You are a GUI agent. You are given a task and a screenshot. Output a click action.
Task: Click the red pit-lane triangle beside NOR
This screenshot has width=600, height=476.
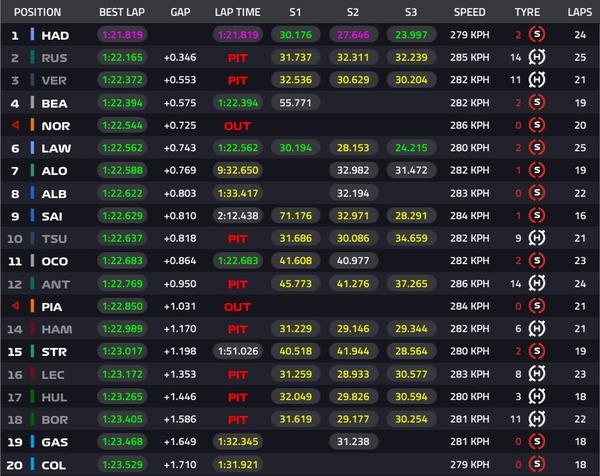(15, 126)
